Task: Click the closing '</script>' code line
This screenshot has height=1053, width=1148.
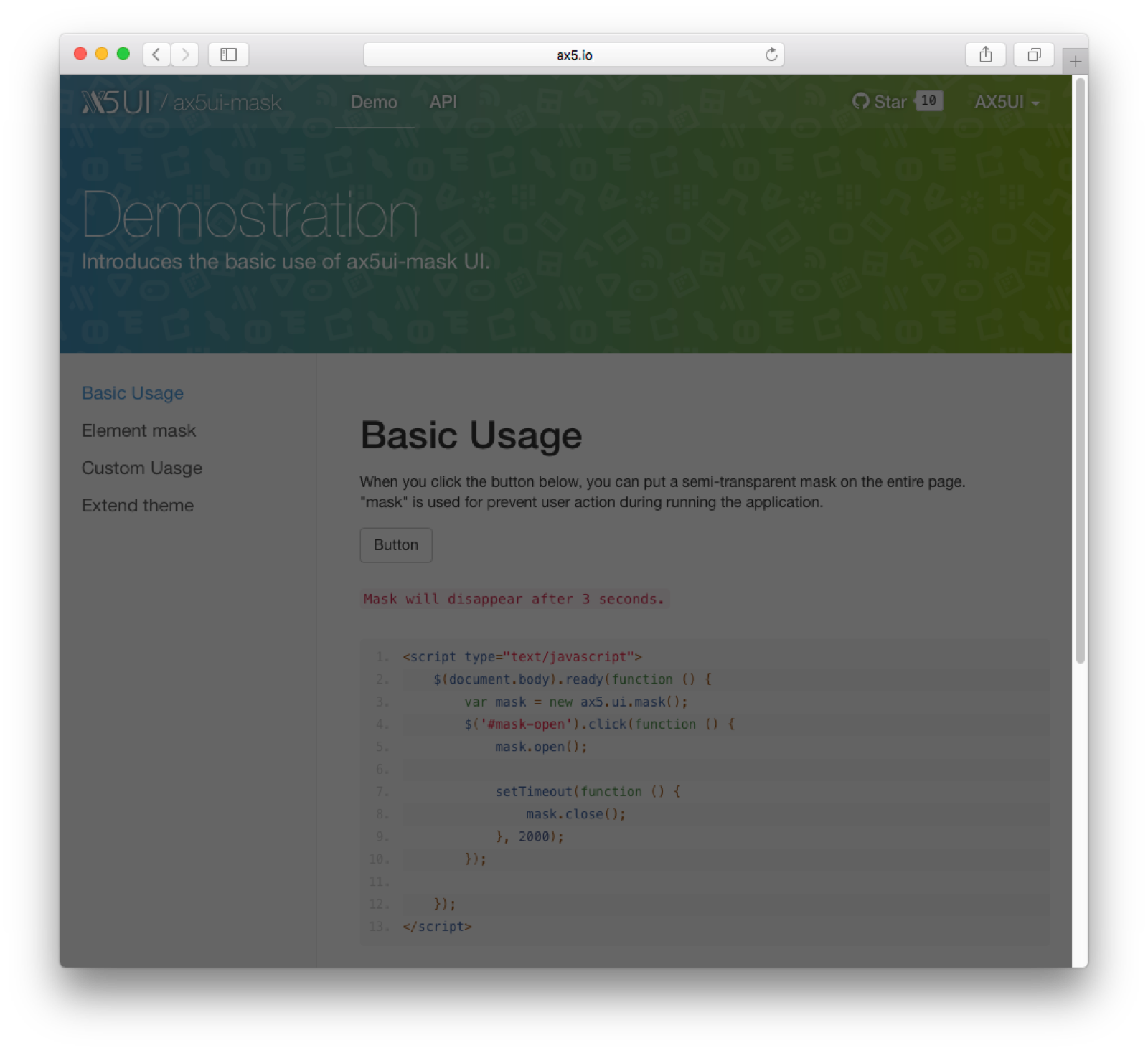Action: click(x=437, y=926)
